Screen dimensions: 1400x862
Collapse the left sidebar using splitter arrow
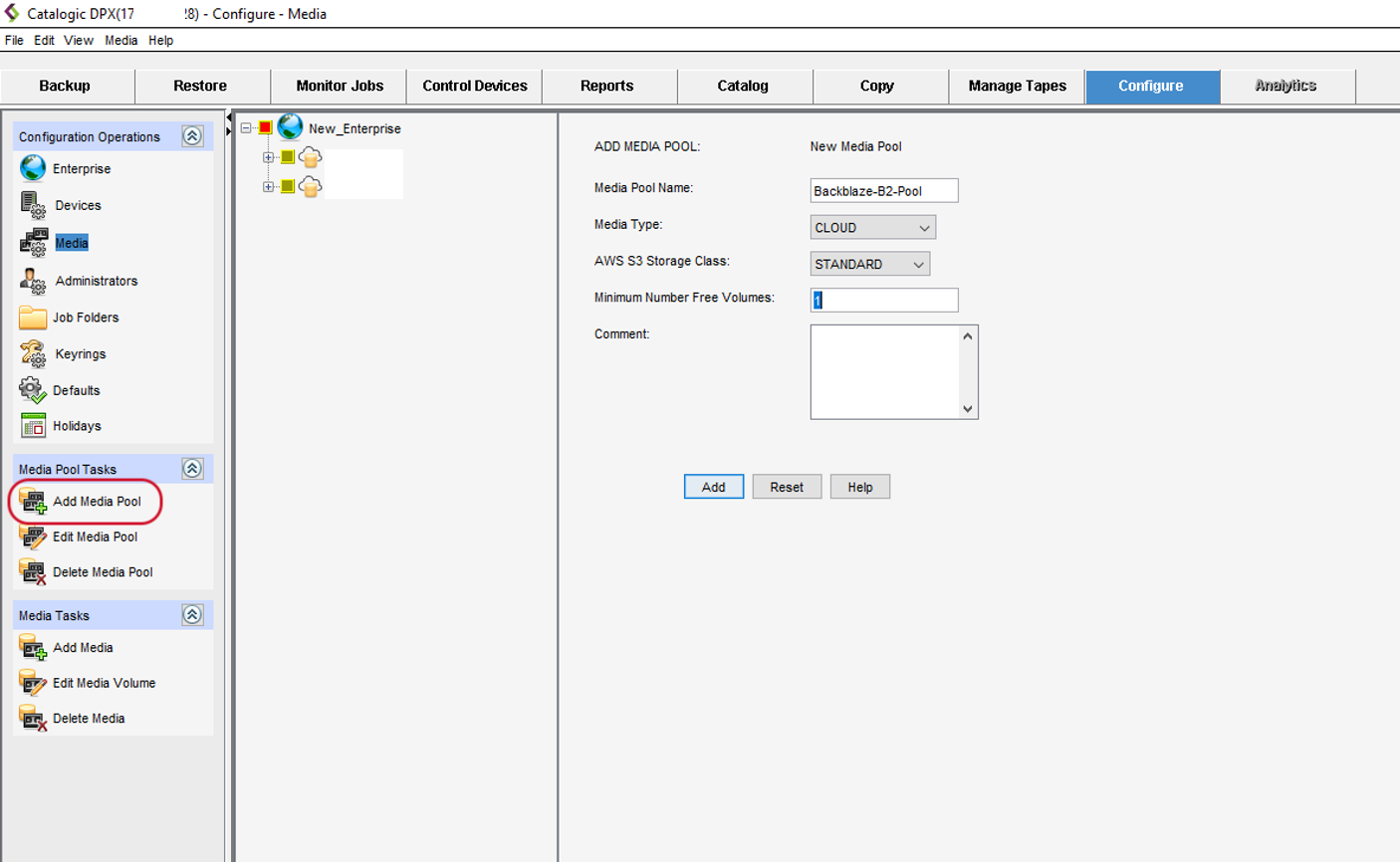coord(228,118)
